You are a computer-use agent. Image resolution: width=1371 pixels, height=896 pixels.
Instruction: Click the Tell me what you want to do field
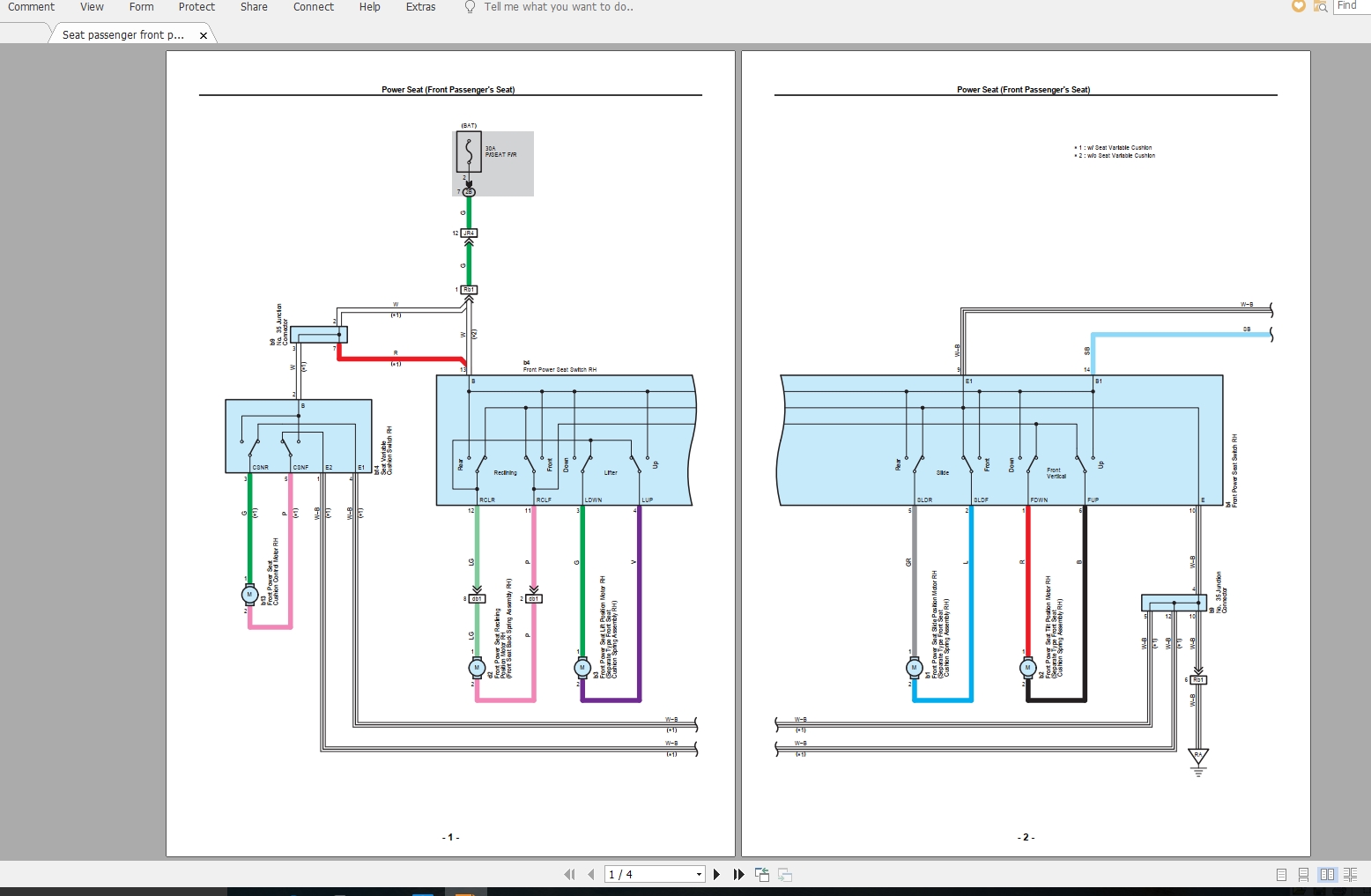pyautogui.click(x=555, y=7)
